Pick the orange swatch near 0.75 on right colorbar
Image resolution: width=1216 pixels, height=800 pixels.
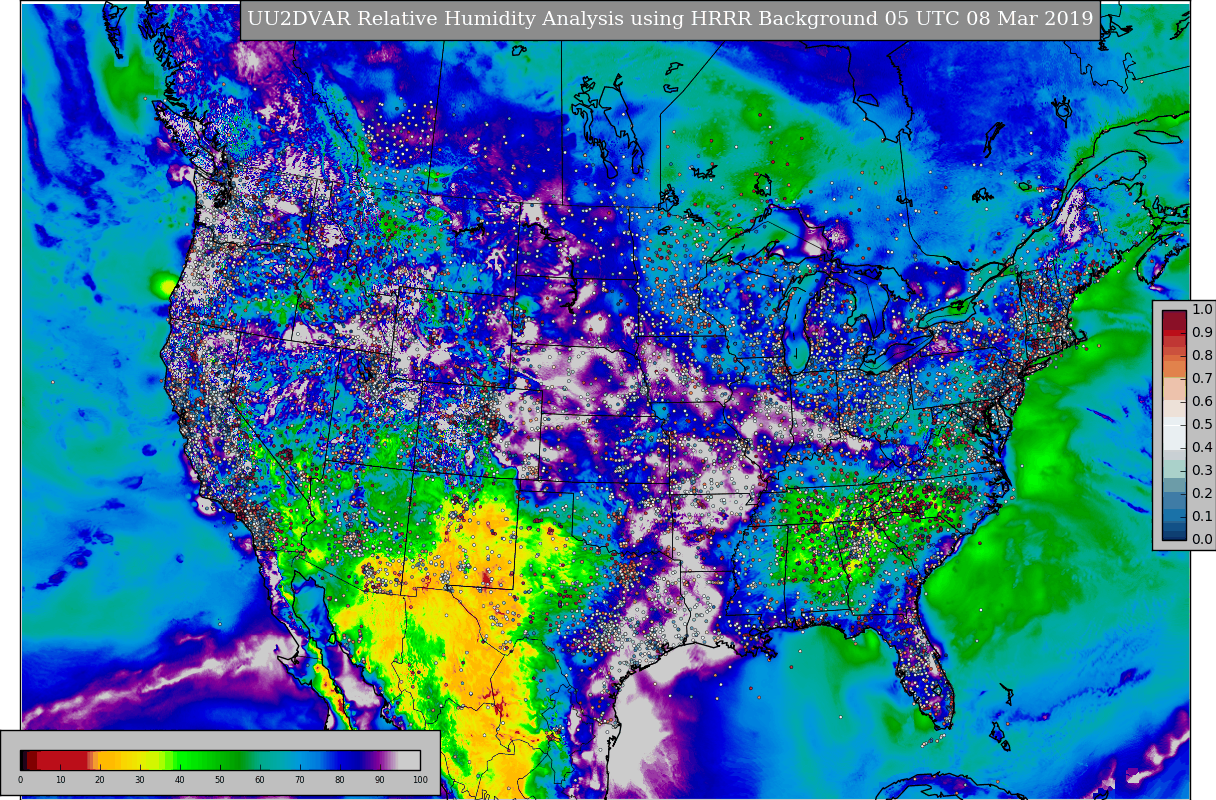pyautogui.click(x=1174, y=369)
